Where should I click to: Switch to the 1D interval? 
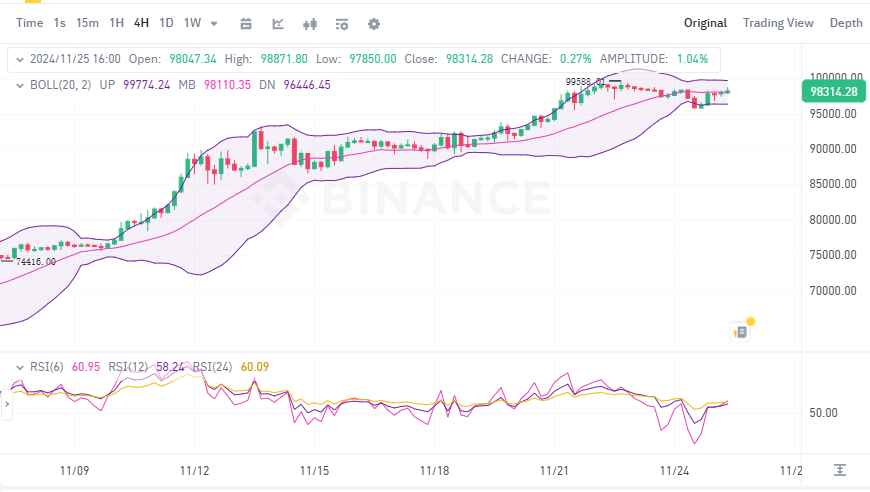pyautogui.click(x=166, y=23)
